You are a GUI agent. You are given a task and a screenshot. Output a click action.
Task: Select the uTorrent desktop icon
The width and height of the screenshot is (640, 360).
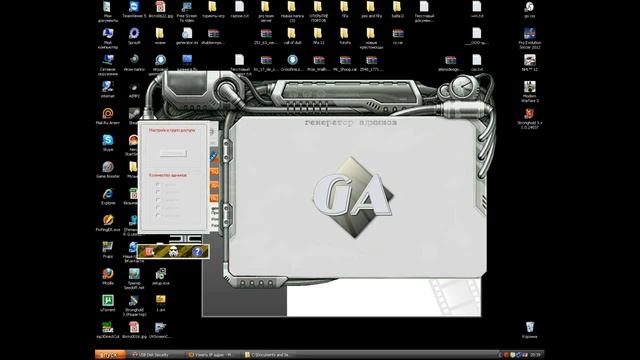tap(108, 304)
